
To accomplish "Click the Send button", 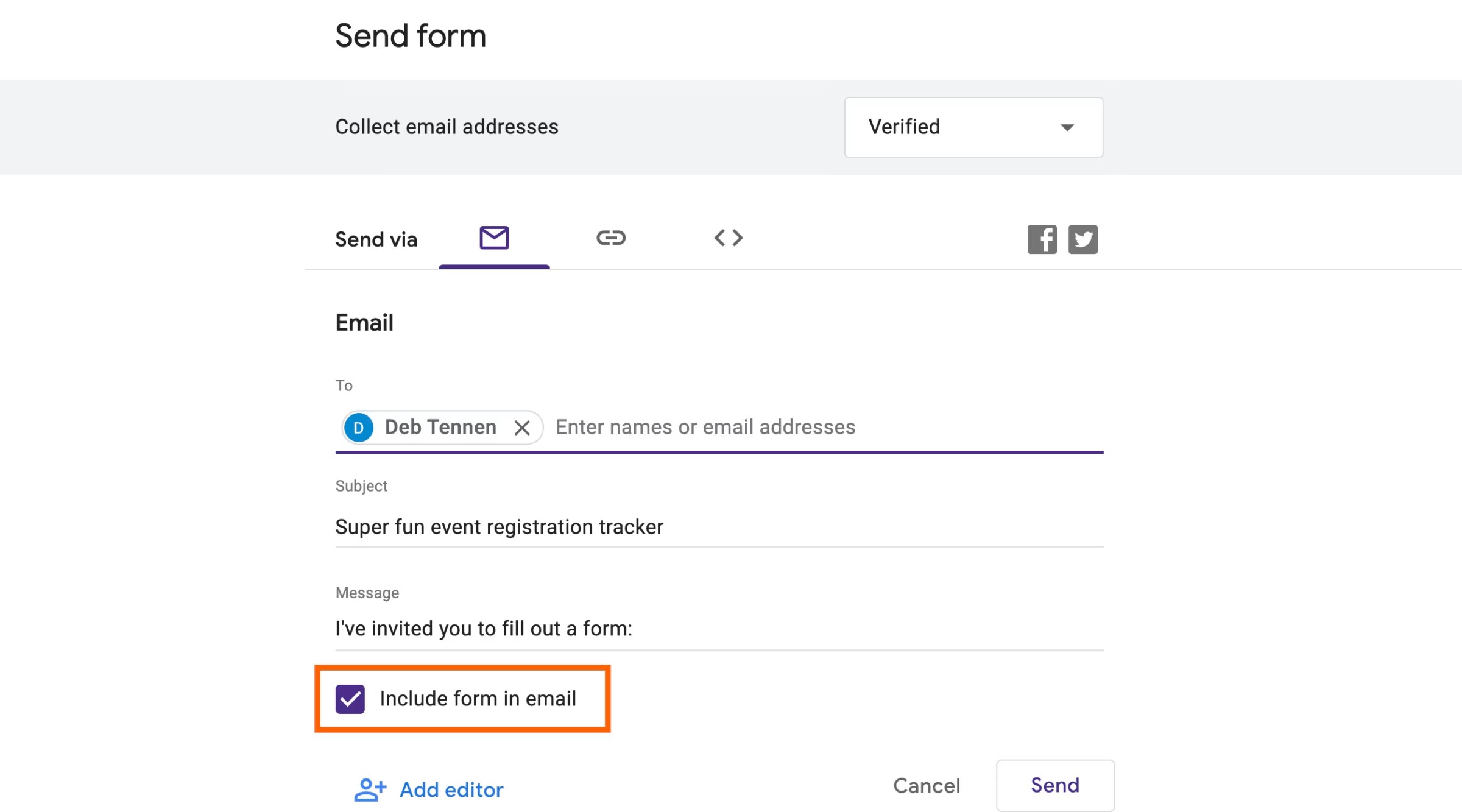I will (x=1055, y=785).
